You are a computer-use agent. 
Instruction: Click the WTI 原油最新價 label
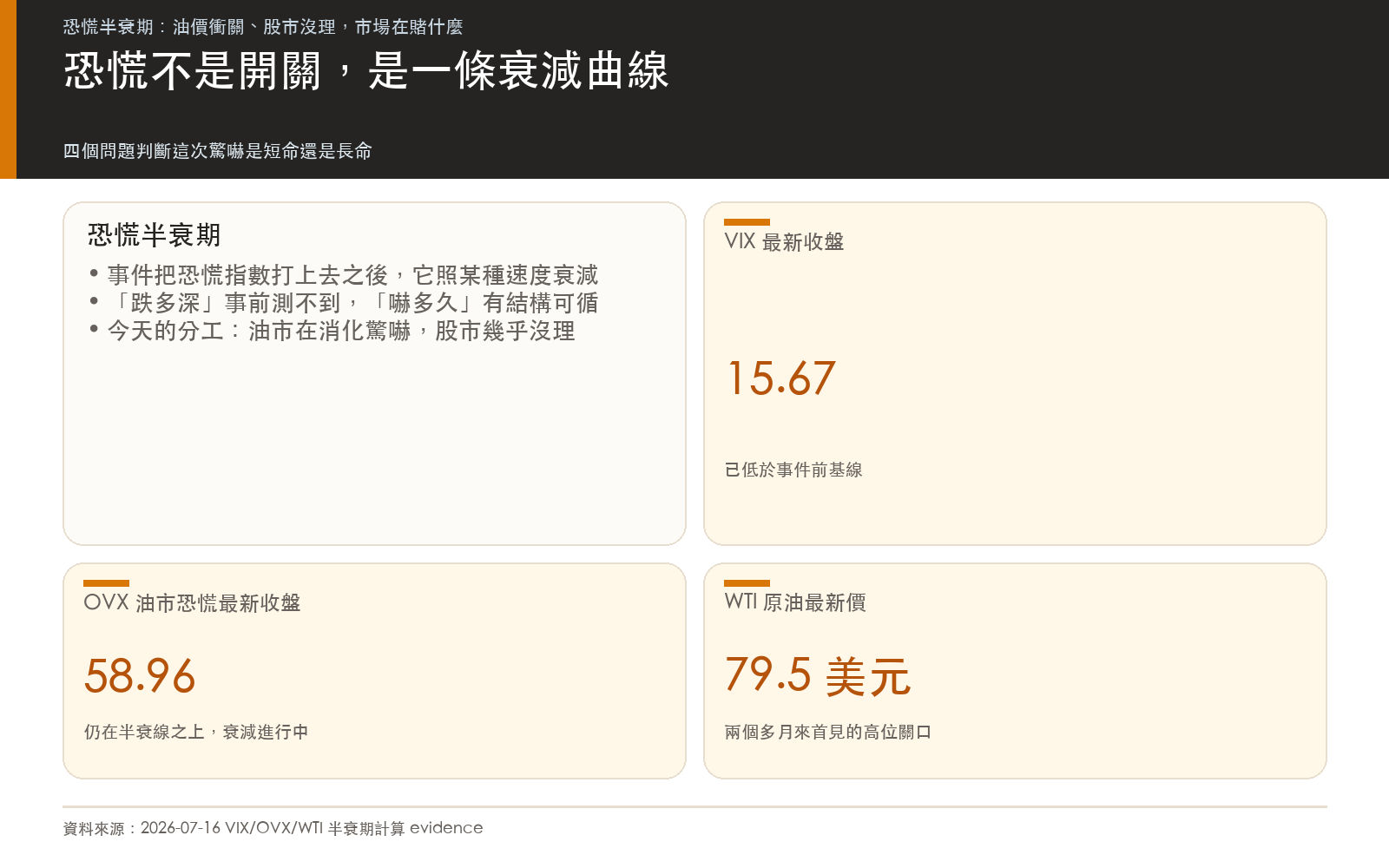(795, 603)
